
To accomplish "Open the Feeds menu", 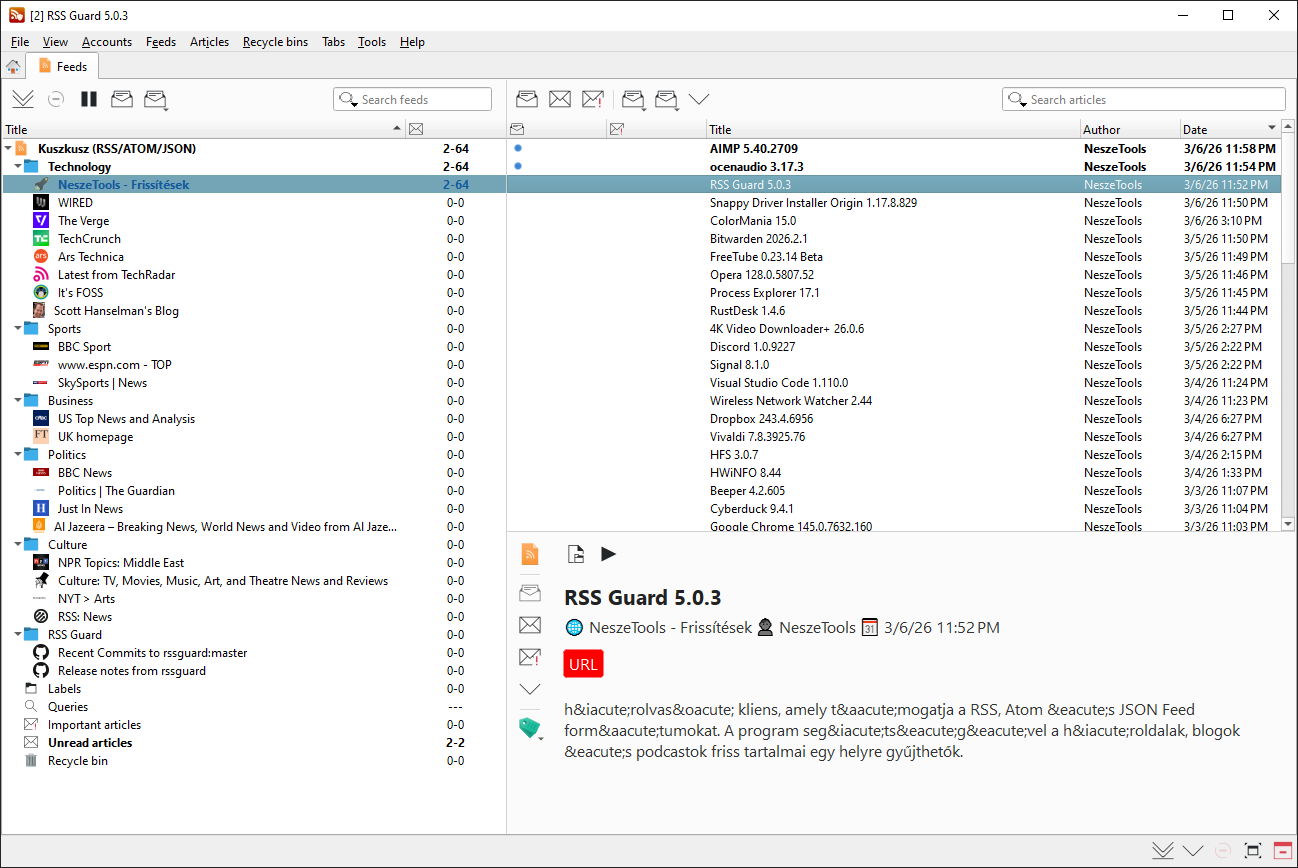I will click(x=161, y=42).
